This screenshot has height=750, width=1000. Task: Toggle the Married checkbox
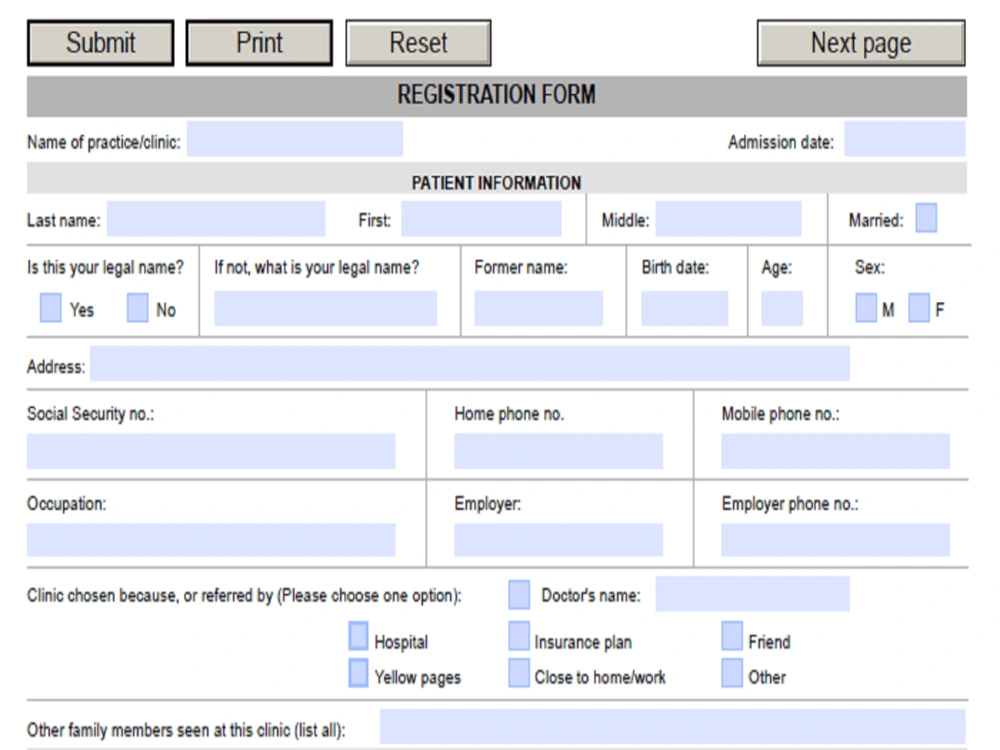coord(925,220)
